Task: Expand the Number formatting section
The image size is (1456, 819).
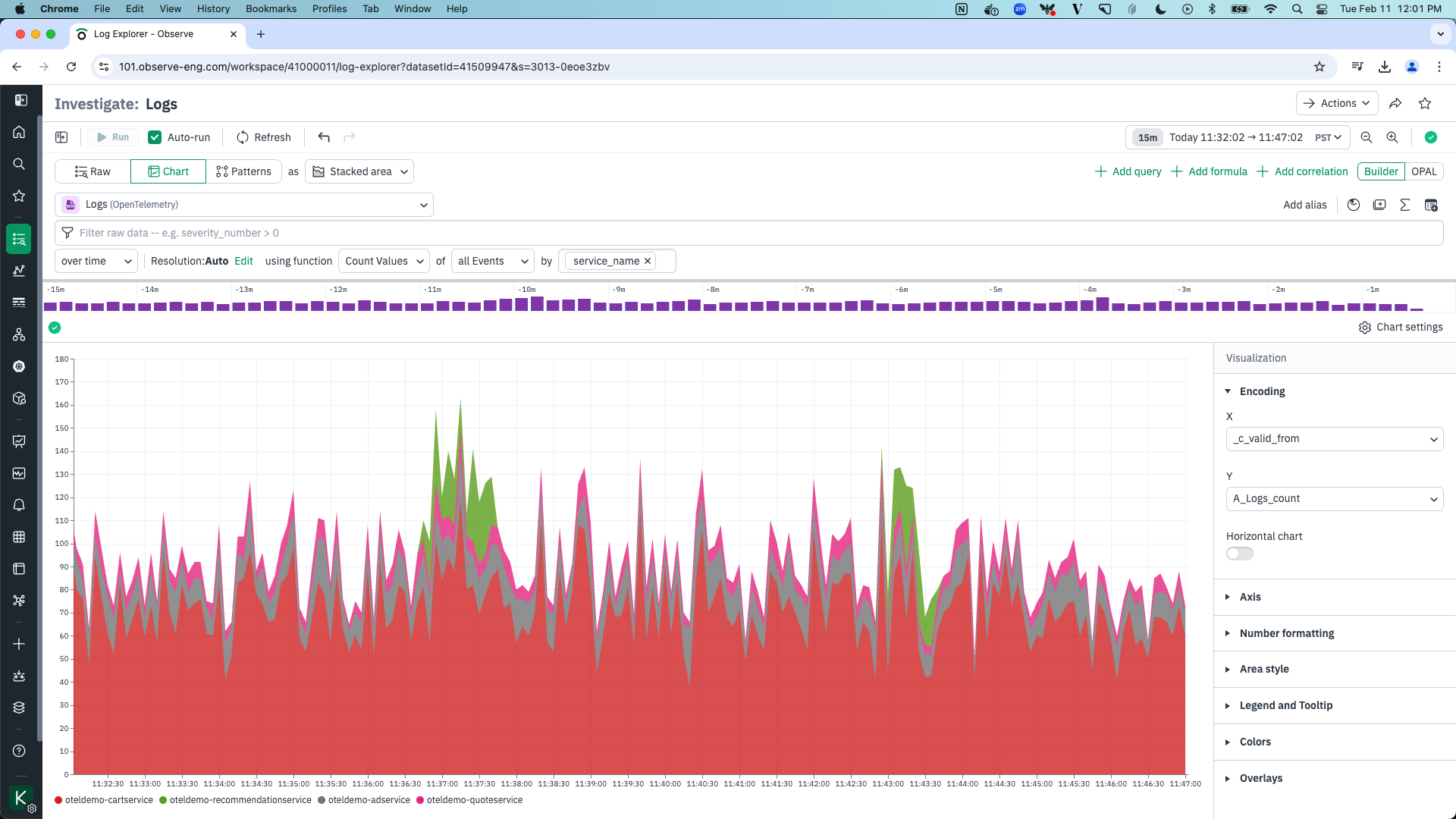Action: pyautogui.click(x=1286, y=633)
